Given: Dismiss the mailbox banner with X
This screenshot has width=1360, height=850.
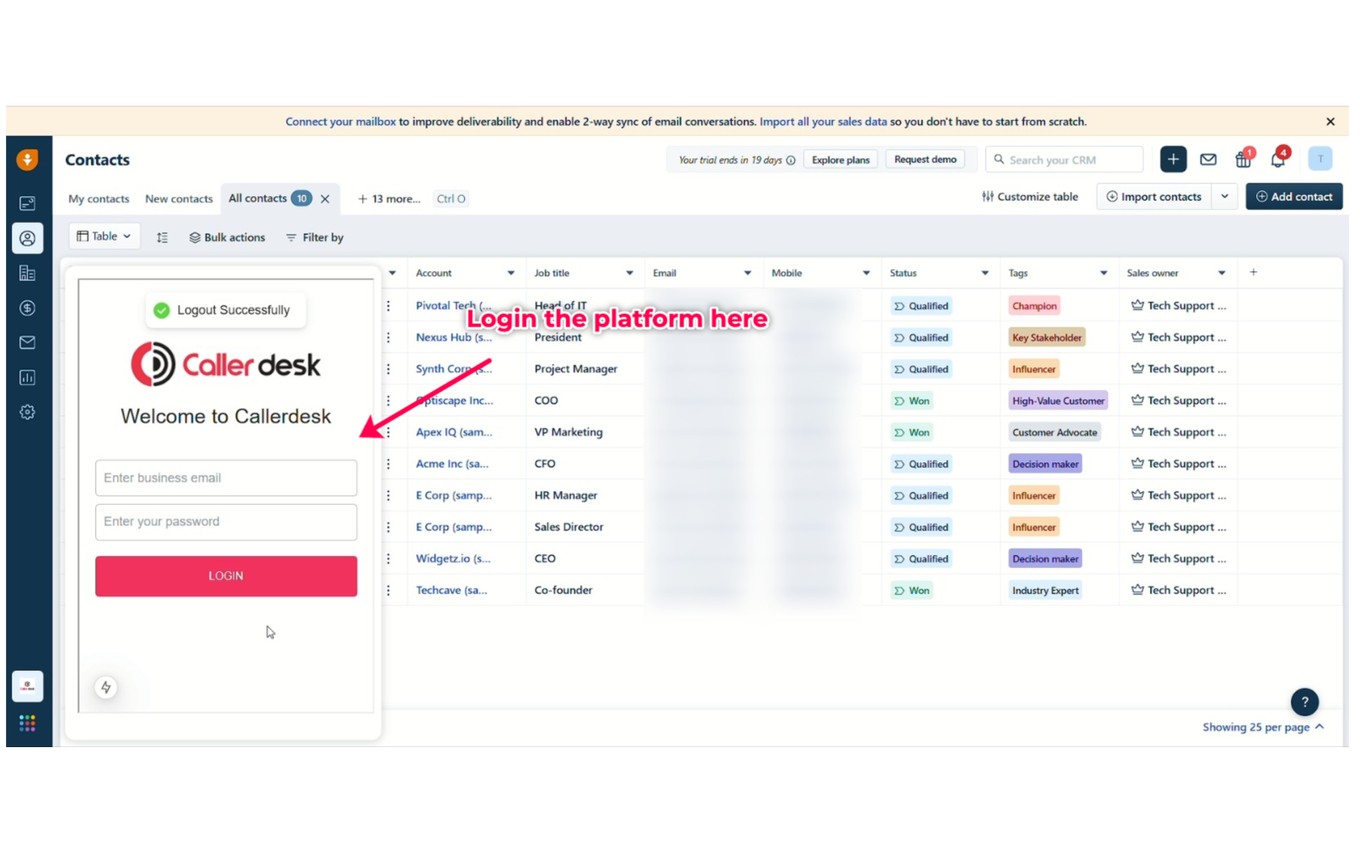Looking at the screenshot, I should pyautogui.click(x=1330, y=122).
